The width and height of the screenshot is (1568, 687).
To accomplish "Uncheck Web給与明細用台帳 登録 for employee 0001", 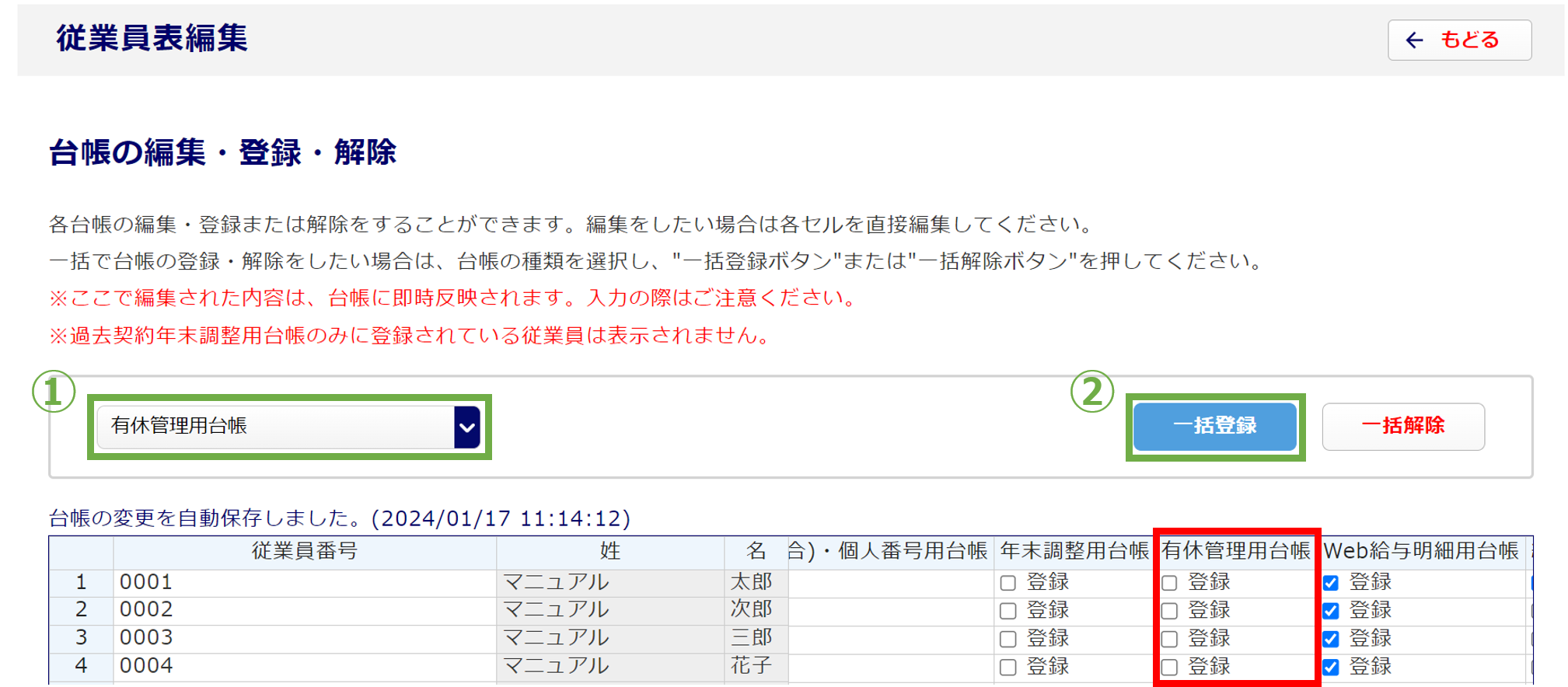I will coord(1331,583).
